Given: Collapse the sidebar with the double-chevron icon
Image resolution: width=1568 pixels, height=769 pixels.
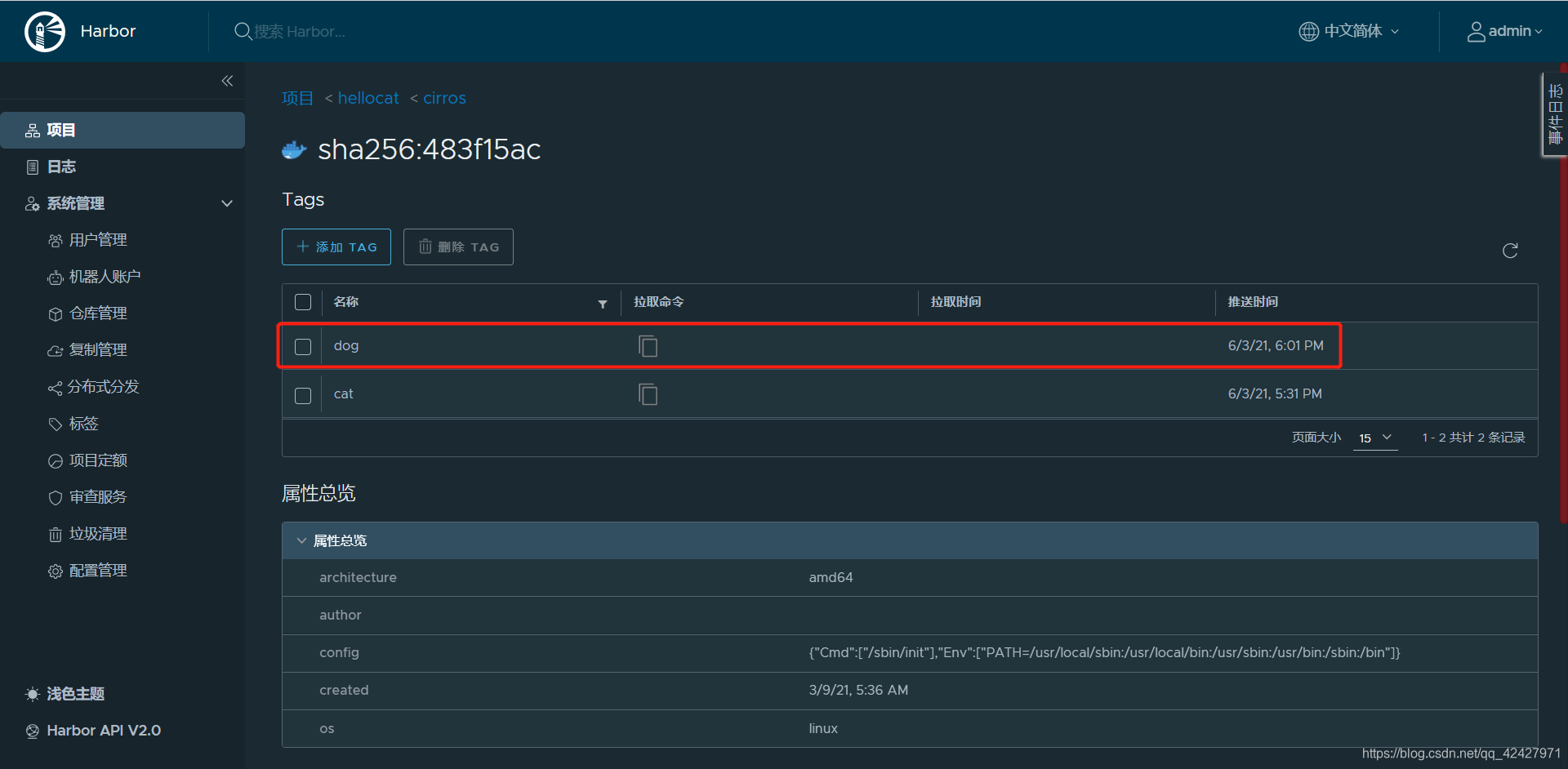Looking at the screenshot, I should 227,81.
